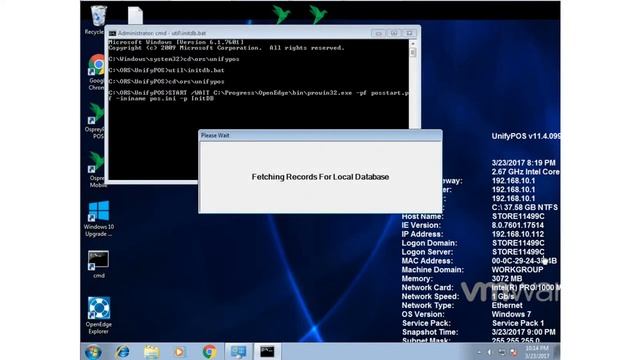Click the 'Ethernet' value

coord(507,306)
